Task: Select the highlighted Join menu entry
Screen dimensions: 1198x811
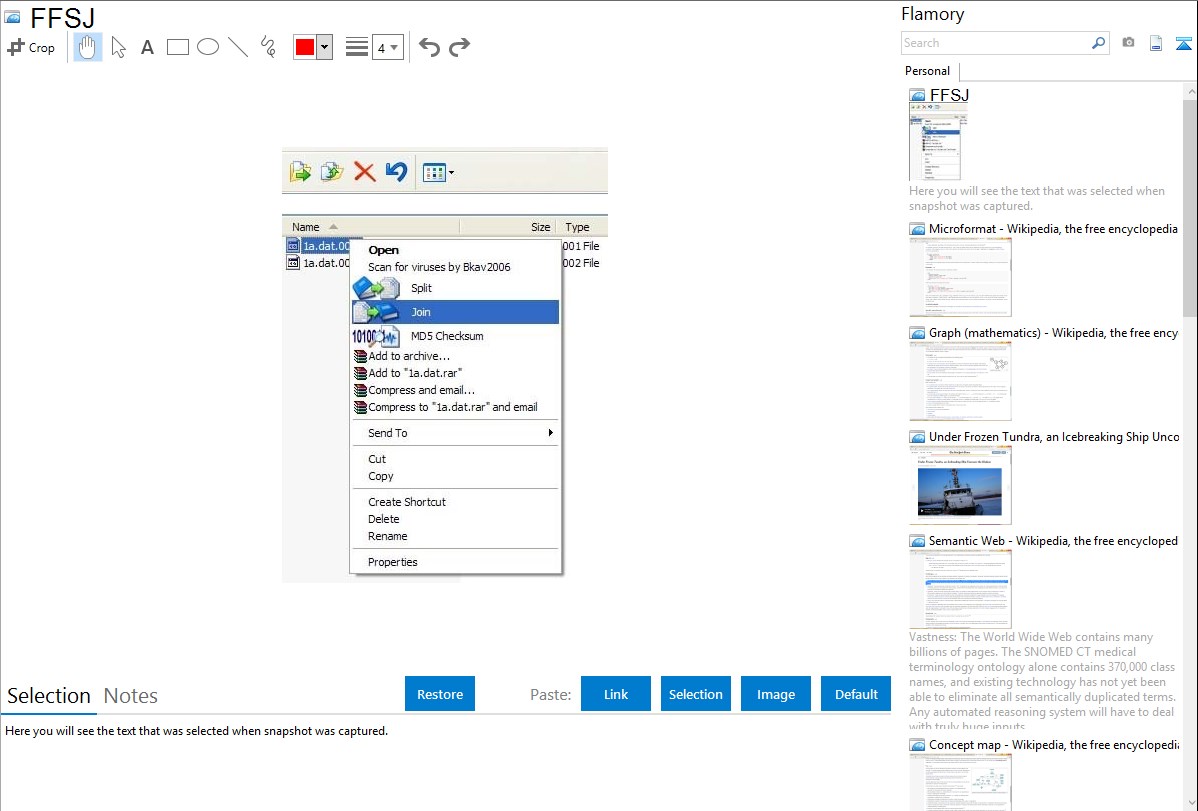Action: click(455, 312)
